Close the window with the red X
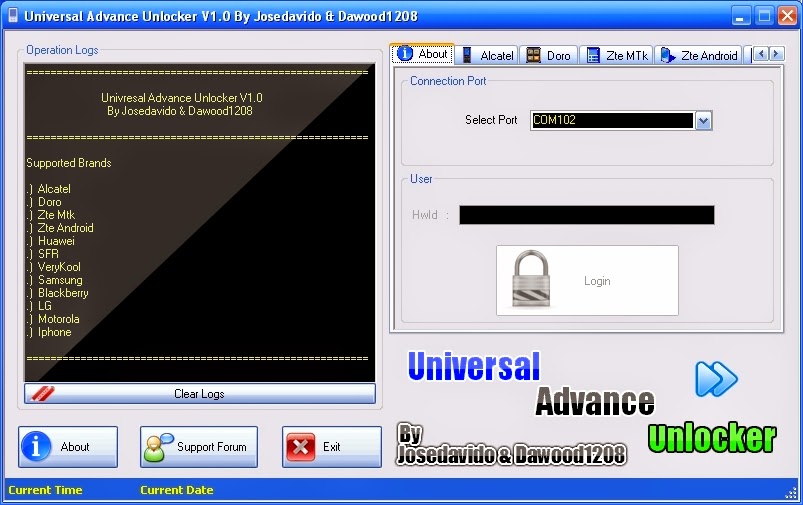Viewport: 803px width, 505px height. [x=787, y=16]
